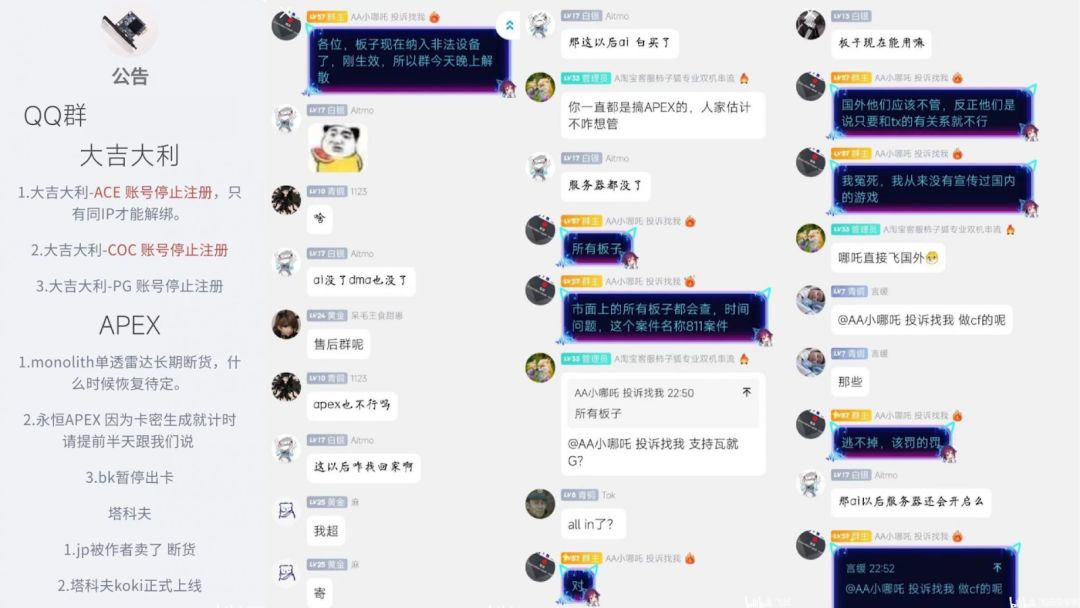Click the 哪吒直接飞国外 message with emoji

tap(888, 258)
